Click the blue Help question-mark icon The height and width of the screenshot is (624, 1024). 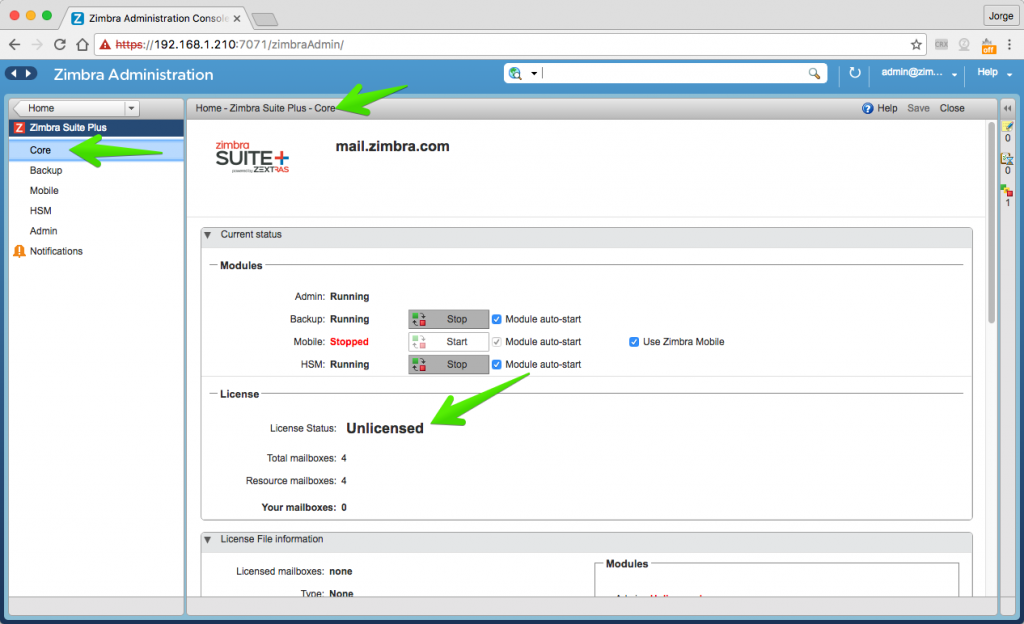click(x=867, y=108)
